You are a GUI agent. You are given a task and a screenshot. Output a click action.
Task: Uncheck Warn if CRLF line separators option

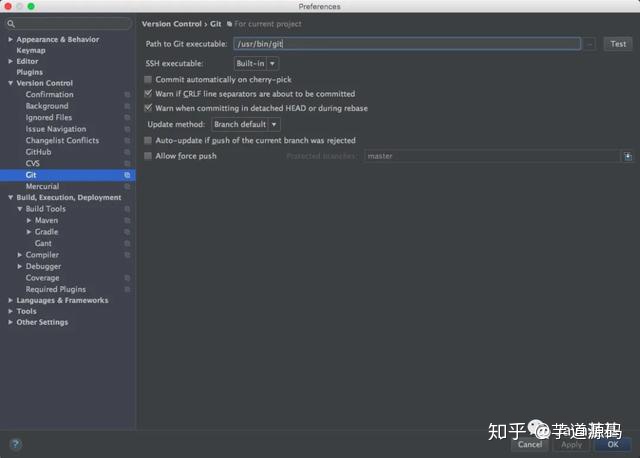click(148, 93)
